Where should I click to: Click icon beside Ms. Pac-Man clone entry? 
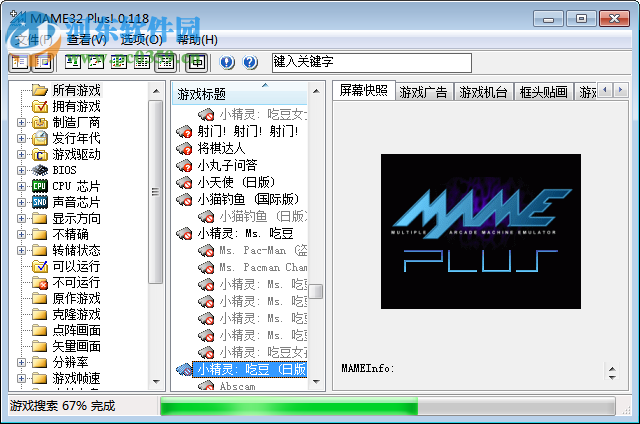(206, 251)
